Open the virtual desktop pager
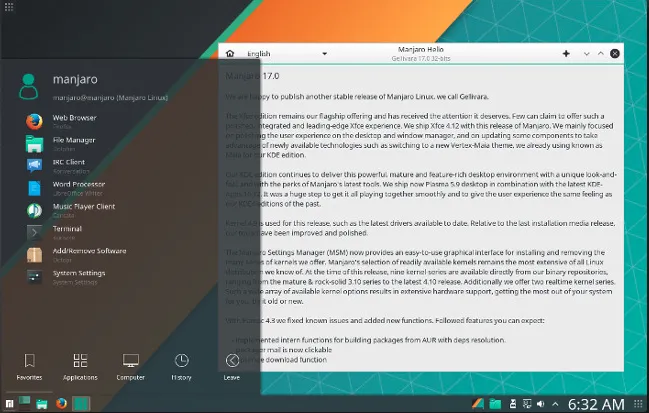 pos(25,403)
